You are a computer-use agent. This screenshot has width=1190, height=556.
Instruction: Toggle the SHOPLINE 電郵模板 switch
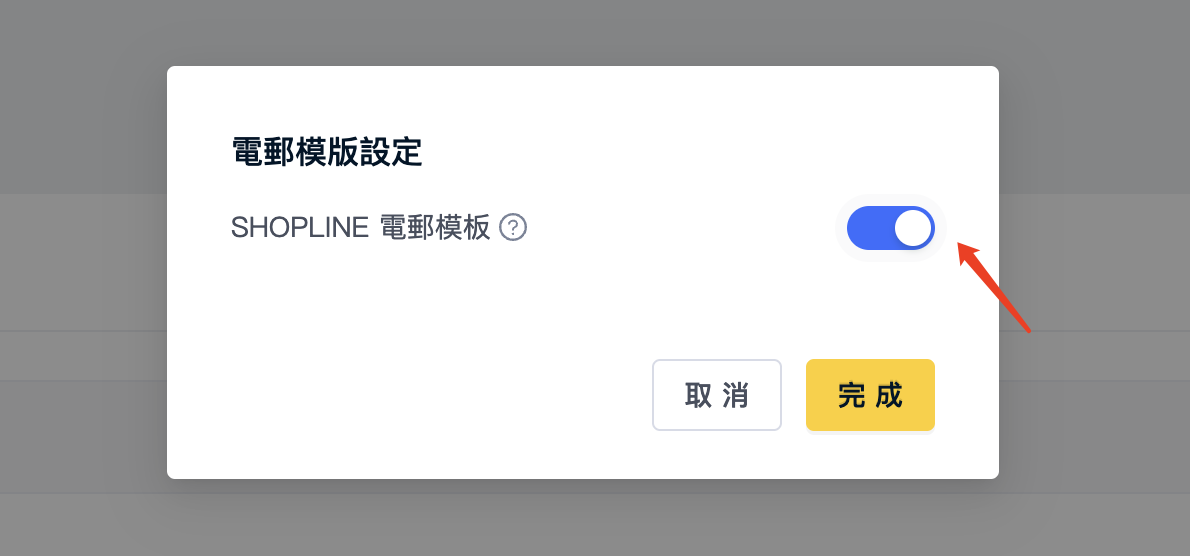tap(890, 228)
